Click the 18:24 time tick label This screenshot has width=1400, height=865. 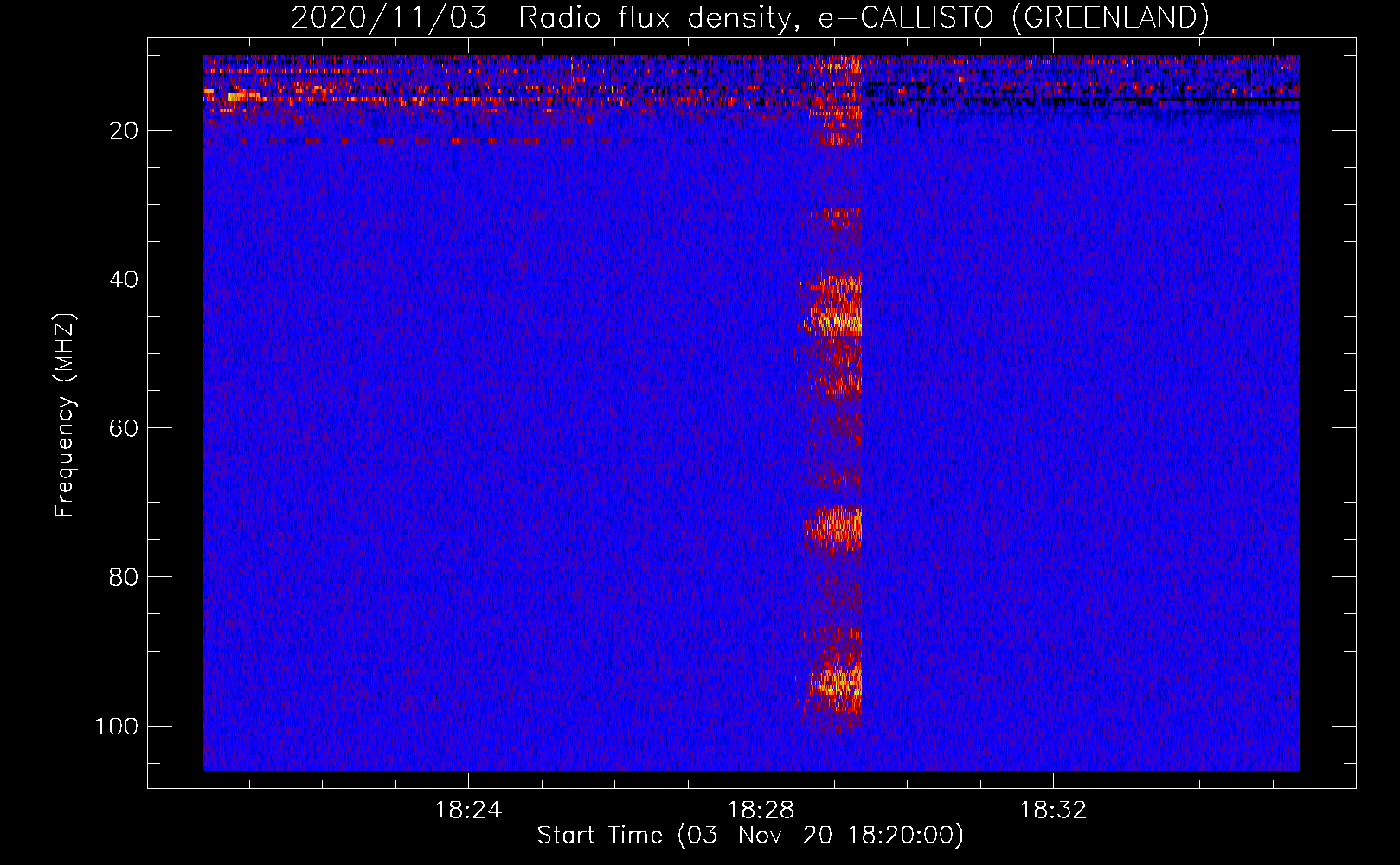(468, 811)
